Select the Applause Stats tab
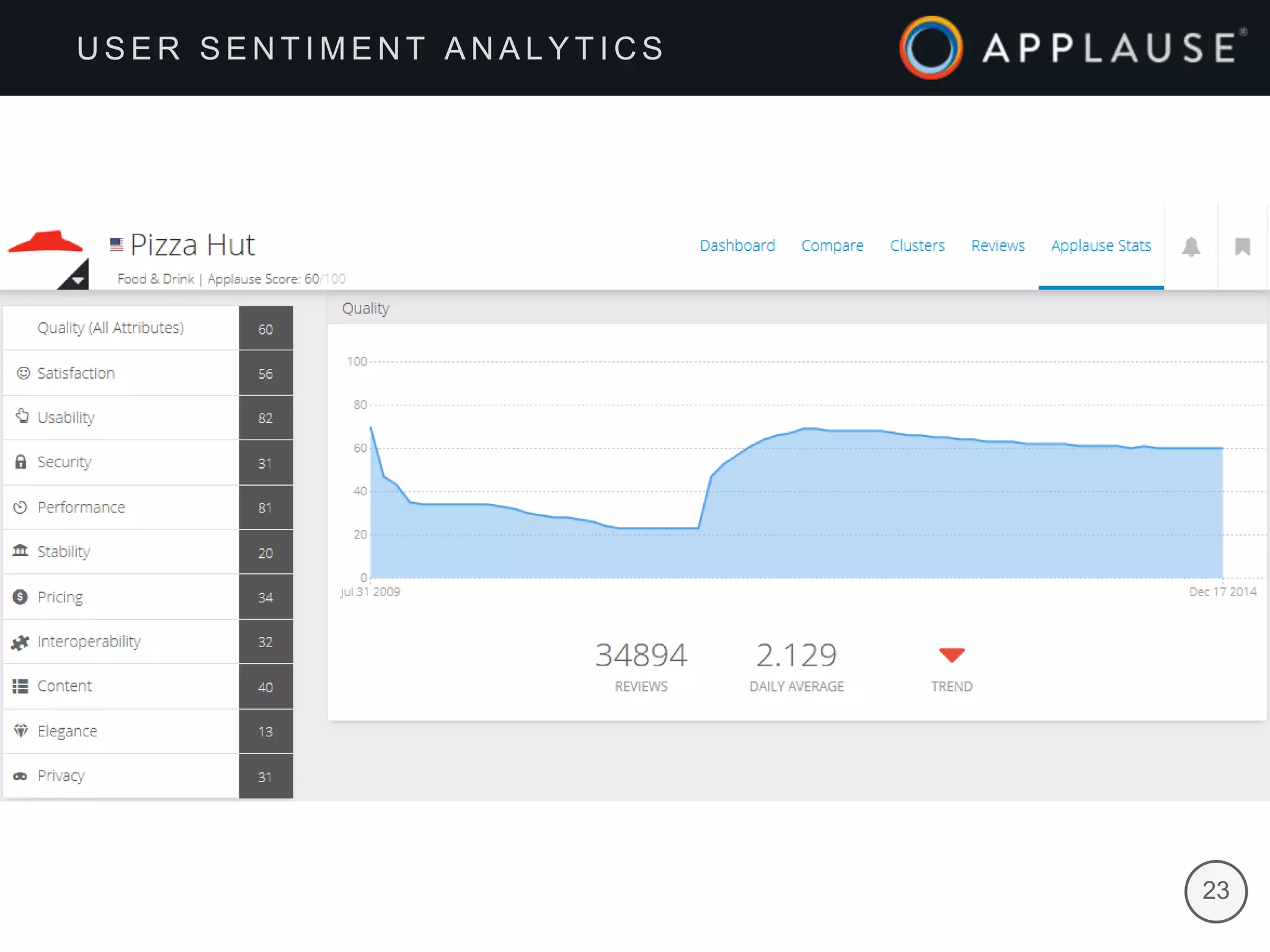Screen dimensions: 1270x952 tap(1101, 246)
